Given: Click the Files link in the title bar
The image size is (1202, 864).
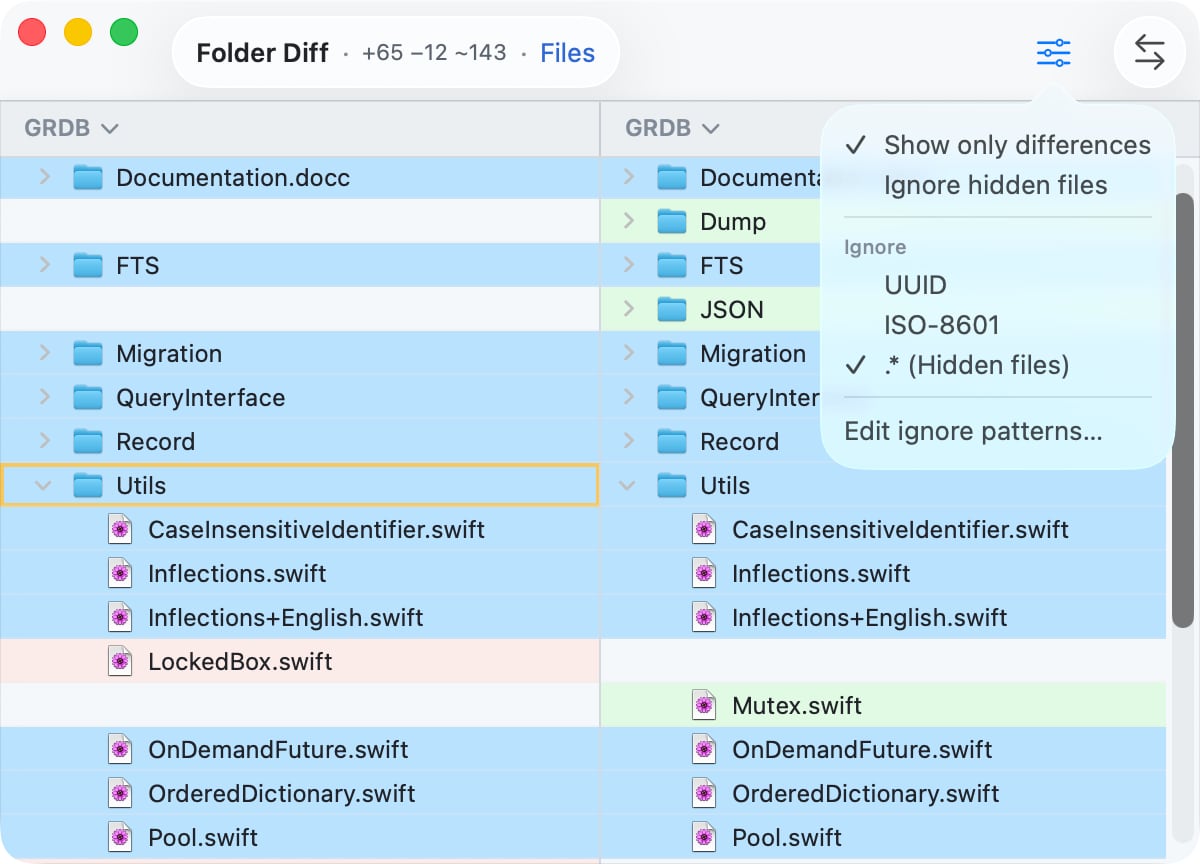Looking at the screenshot, I should (x=567, y=53).
